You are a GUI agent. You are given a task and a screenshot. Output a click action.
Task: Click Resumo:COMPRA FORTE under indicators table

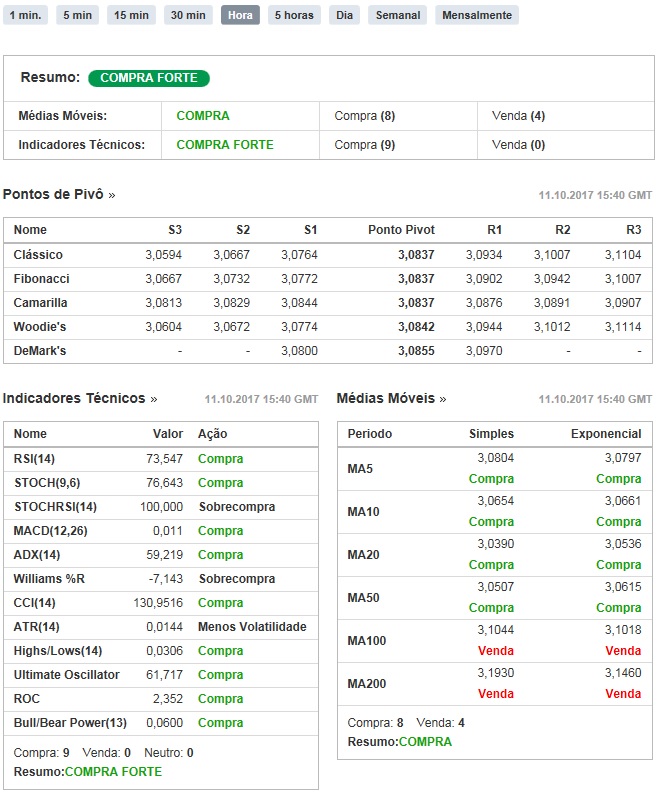click(88, 772)
